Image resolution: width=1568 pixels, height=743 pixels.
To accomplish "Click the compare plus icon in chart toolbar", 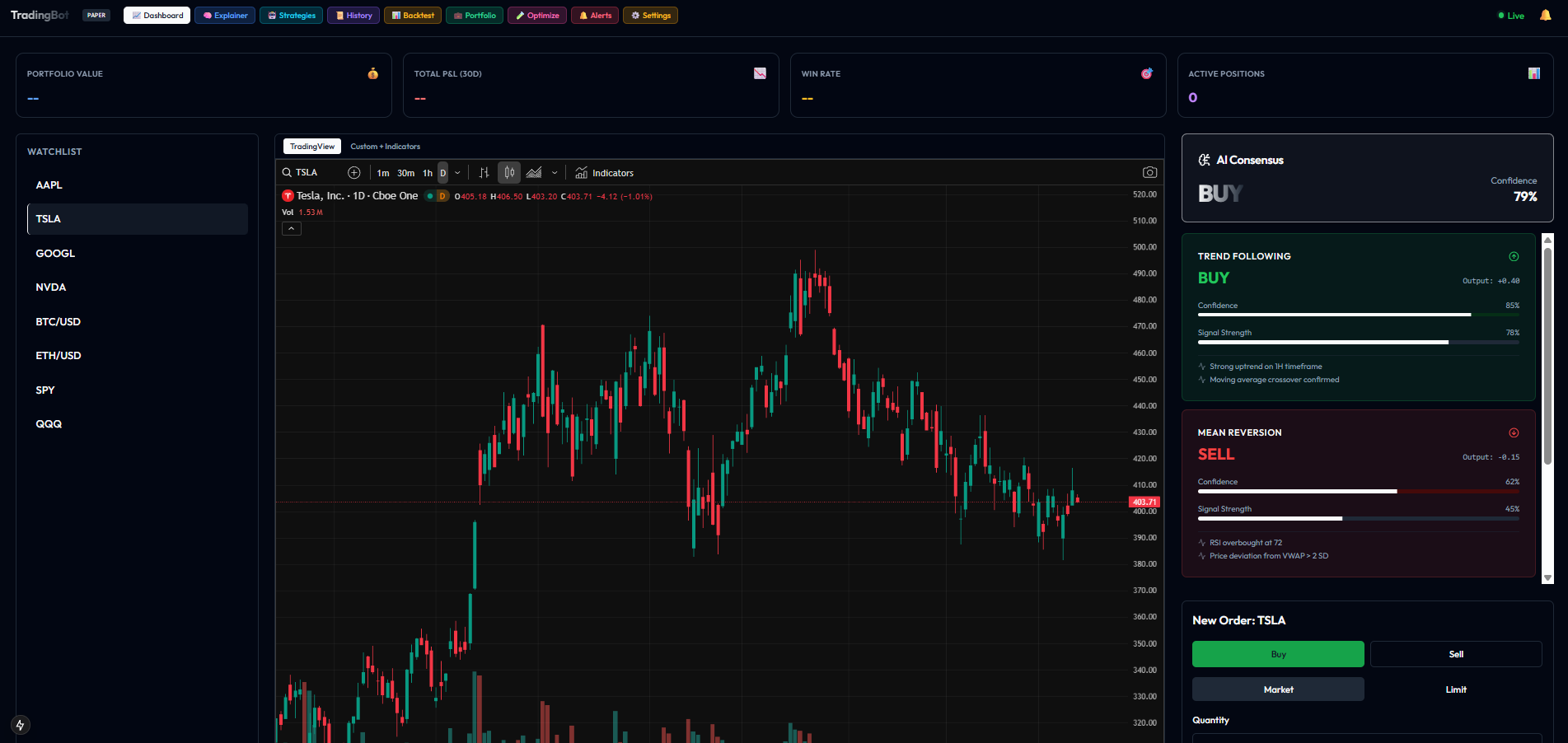I will click(x=354, y=172).
